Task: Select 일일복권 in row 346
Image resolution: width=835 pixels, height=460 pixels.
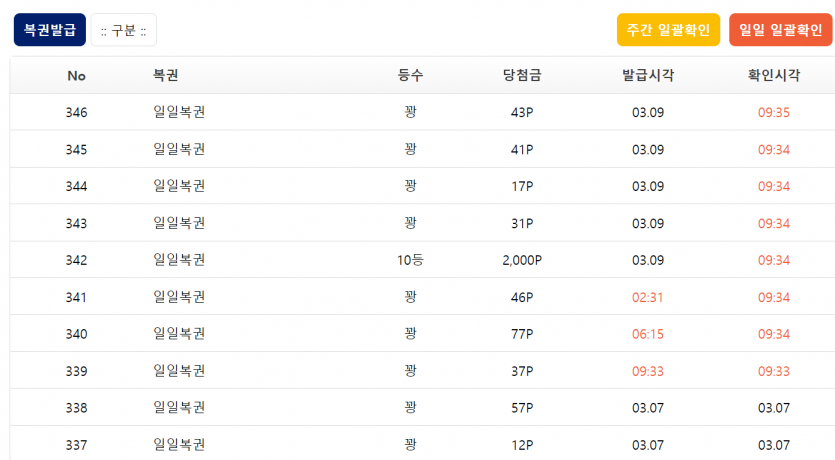Action: pyautogui.click(x=179, y=112)
